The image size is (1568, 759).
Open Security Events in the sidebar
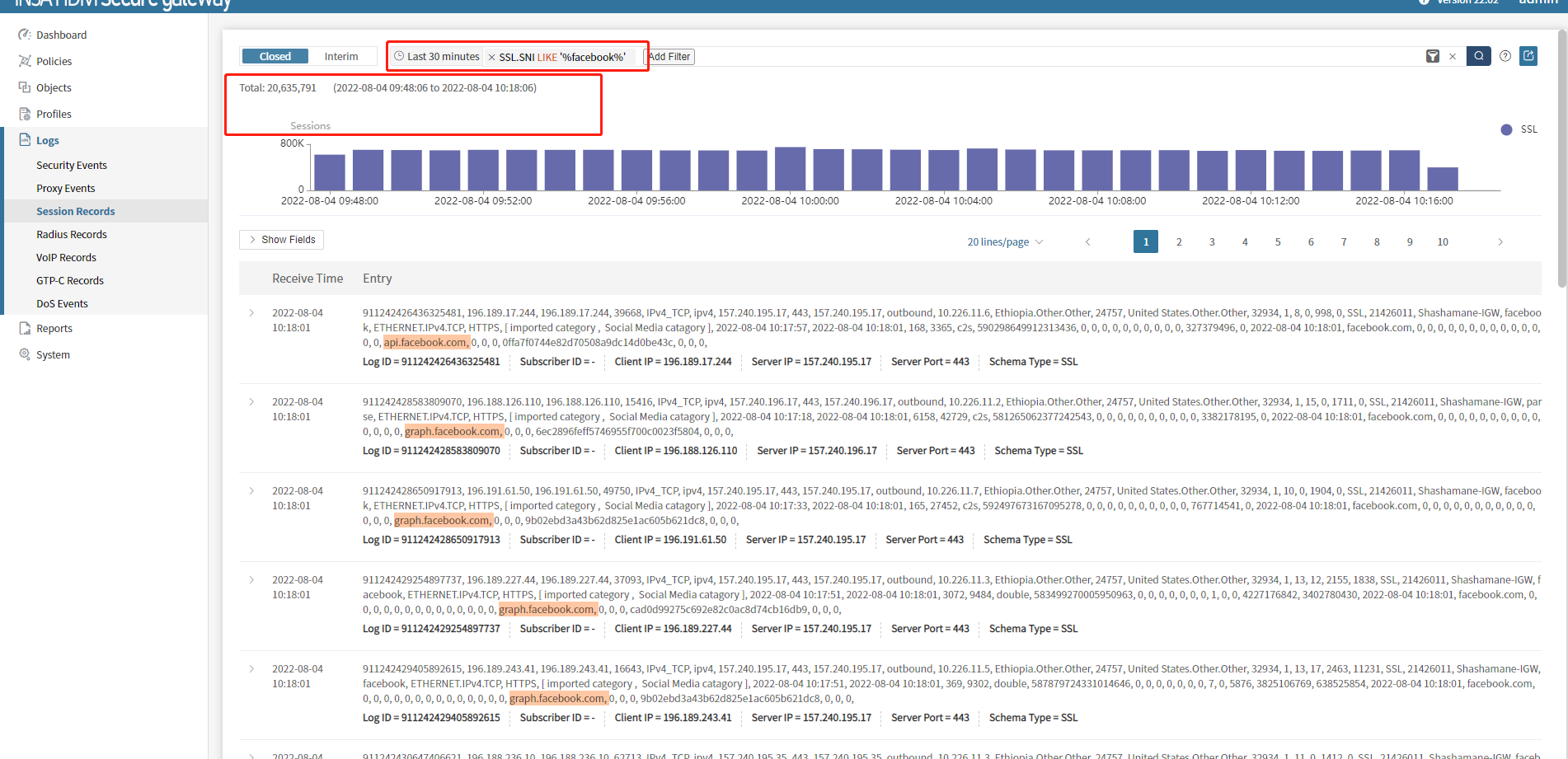[x=72, y=165]
